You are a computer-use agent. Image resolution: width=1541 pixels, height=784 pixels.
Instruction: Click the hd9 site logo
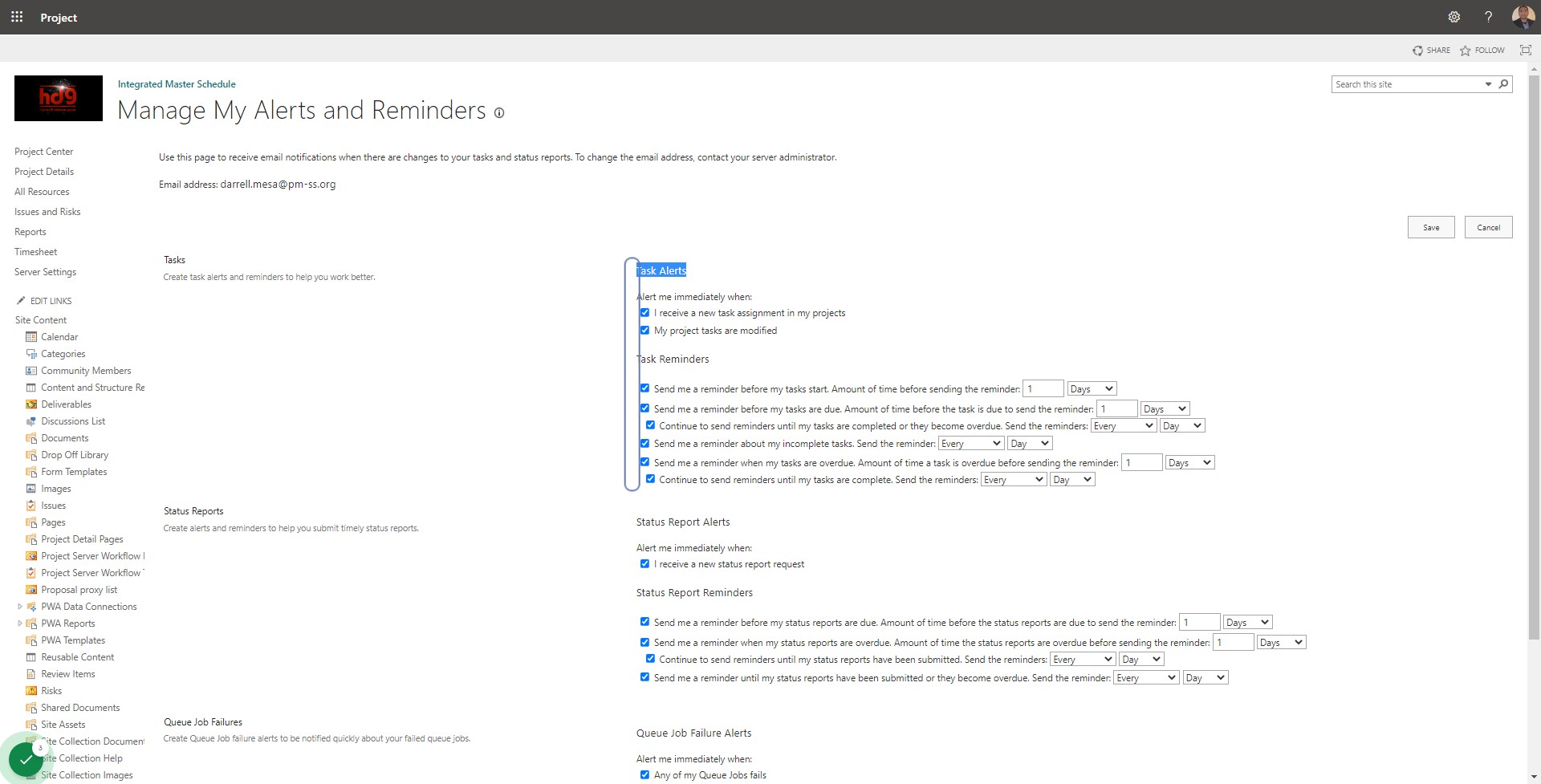coord(59,98)
